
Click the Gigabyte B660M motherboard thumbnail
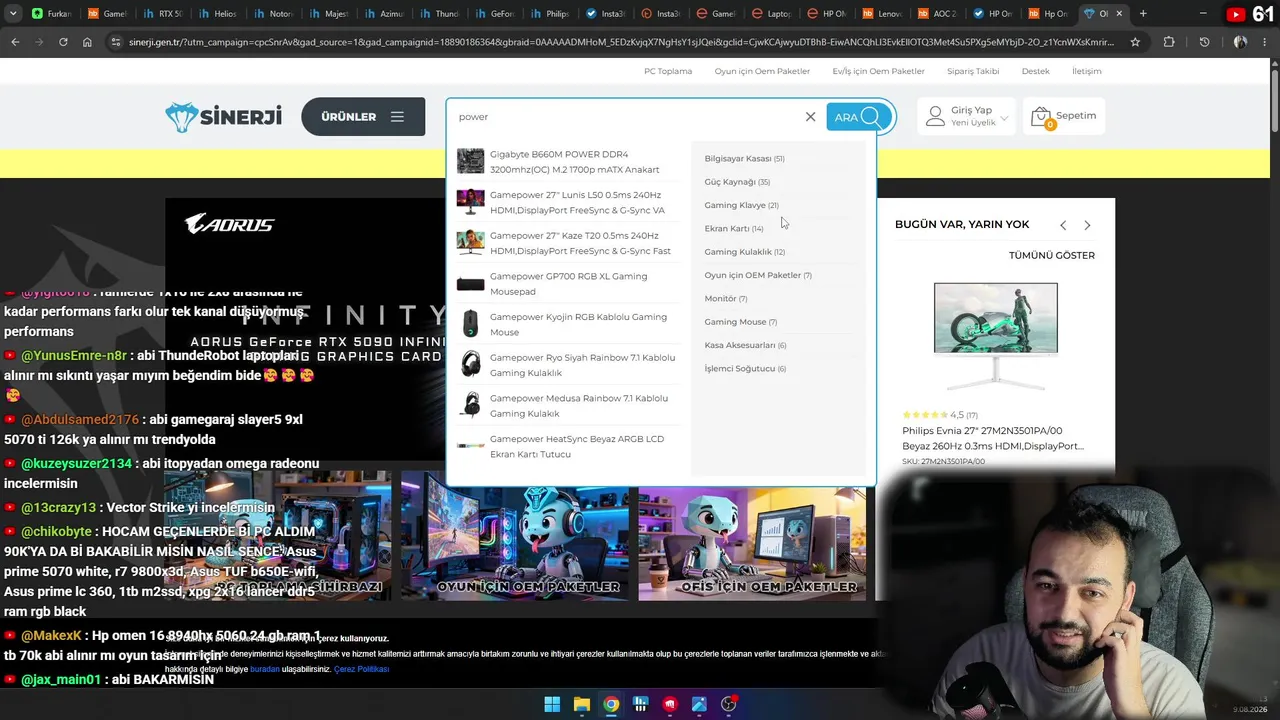point(470,161)
